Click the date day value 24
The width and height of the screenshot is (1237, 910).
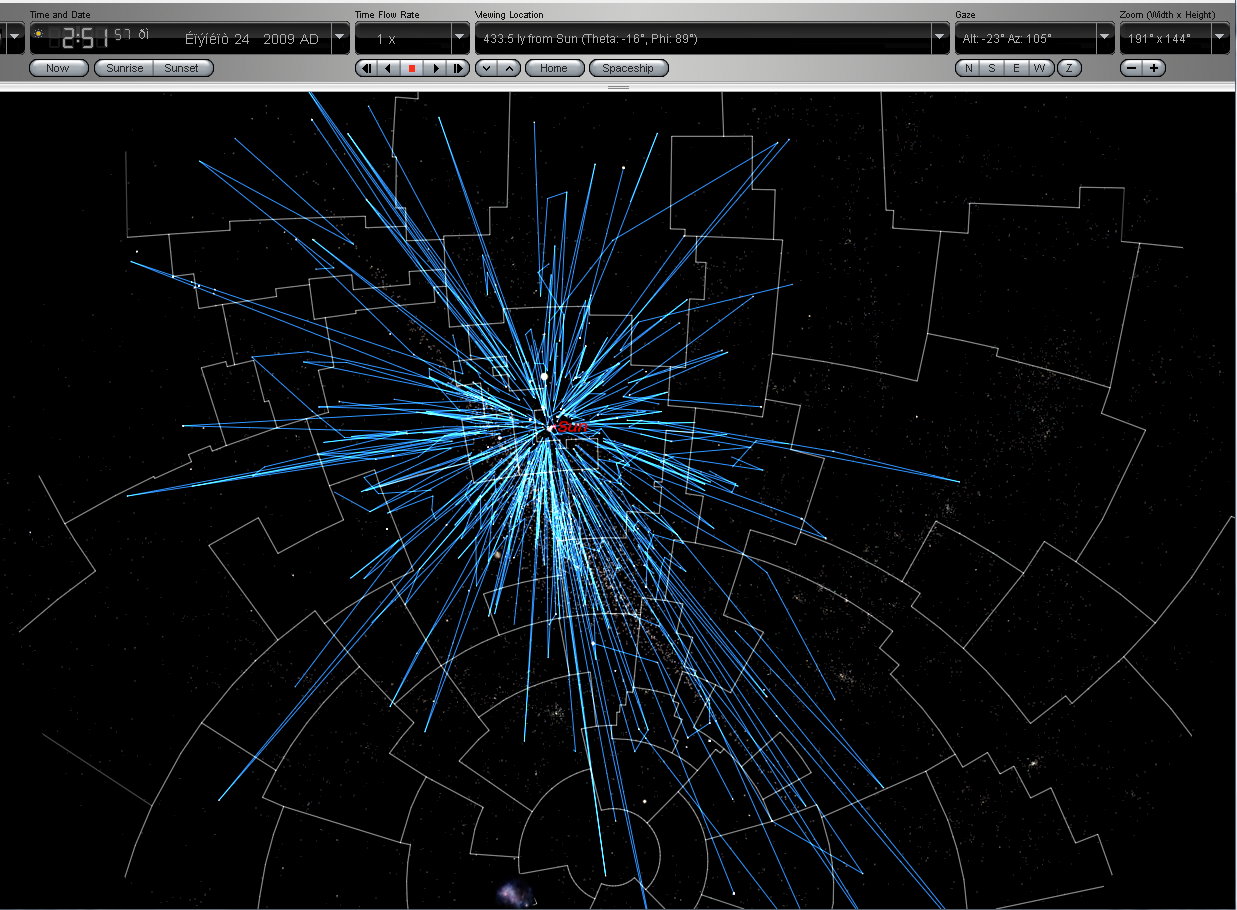[x=241, y=39]
